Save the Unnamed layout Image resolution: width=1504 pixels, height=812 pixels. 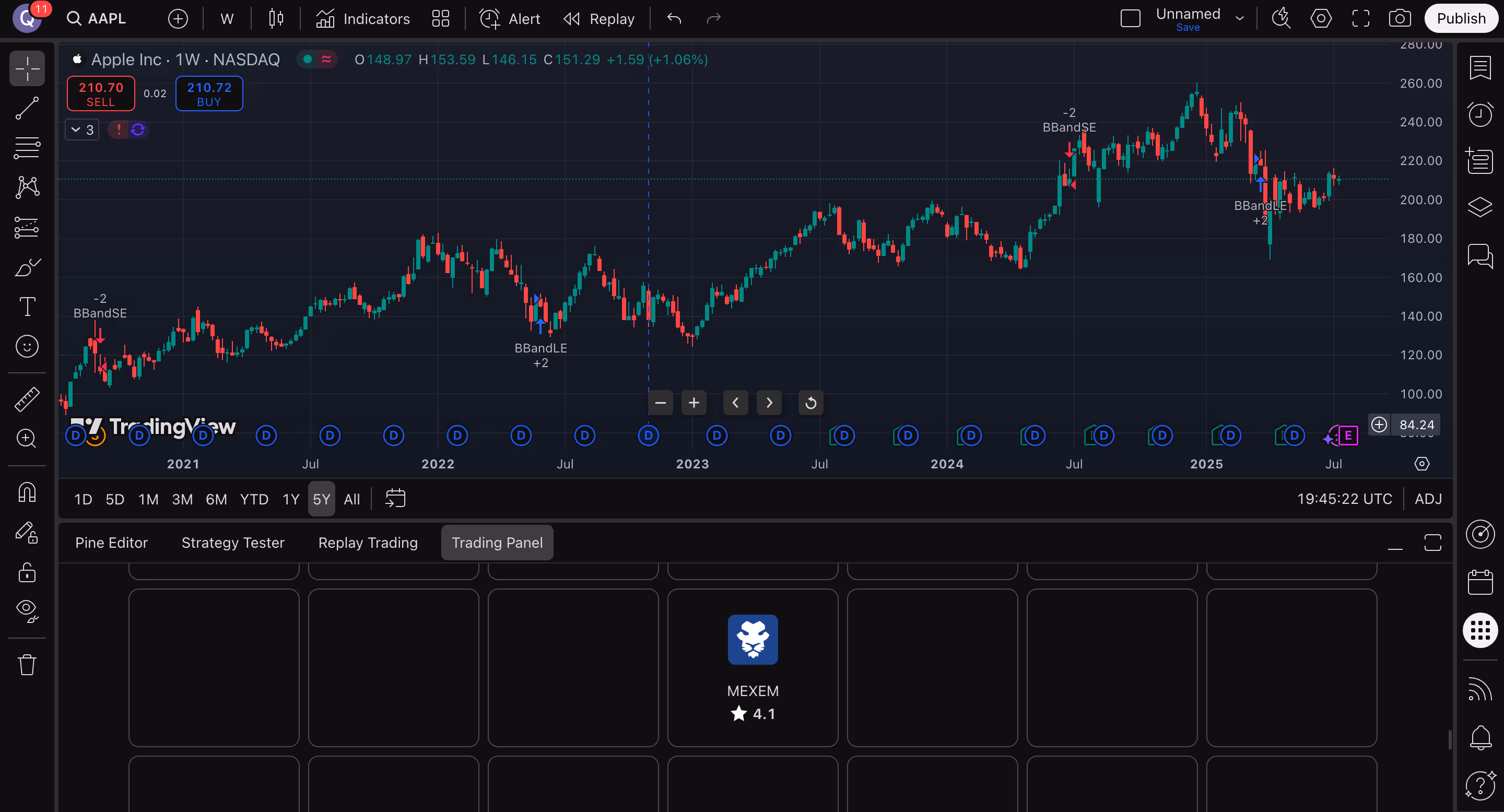click(1188, 28)
